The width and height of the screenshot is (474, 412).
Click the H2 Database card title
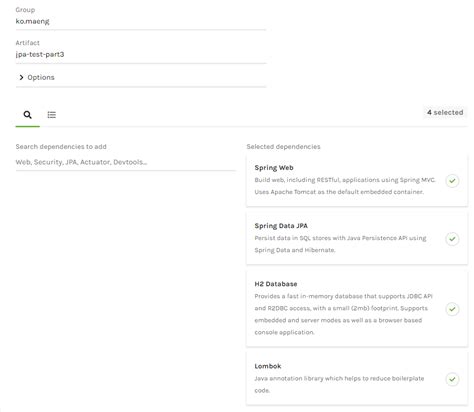[276, 284]
